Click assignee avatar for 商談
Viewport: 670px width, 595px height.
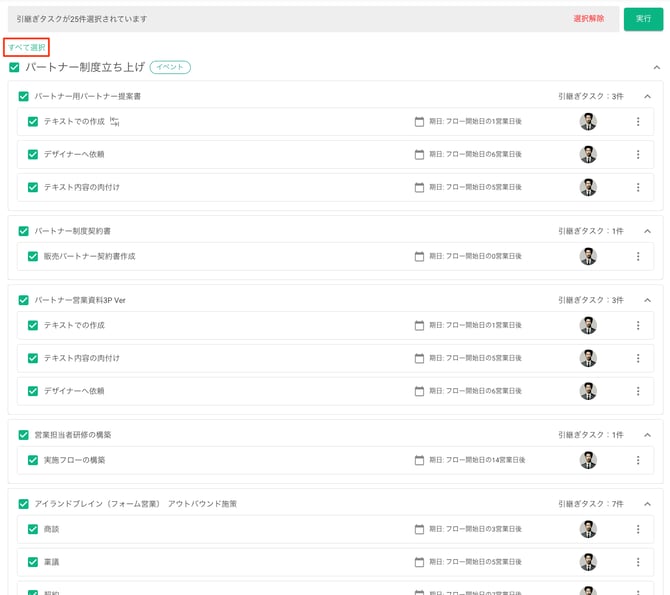click(x=588, y=529)
